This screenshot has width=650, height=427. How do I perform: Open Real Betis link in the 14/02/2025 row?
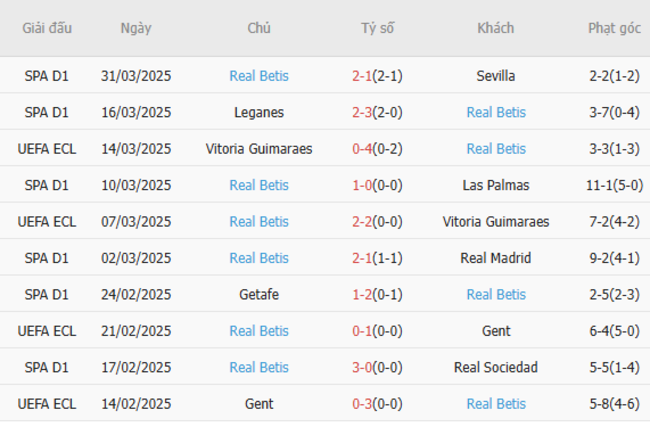(x=496, y=404)
